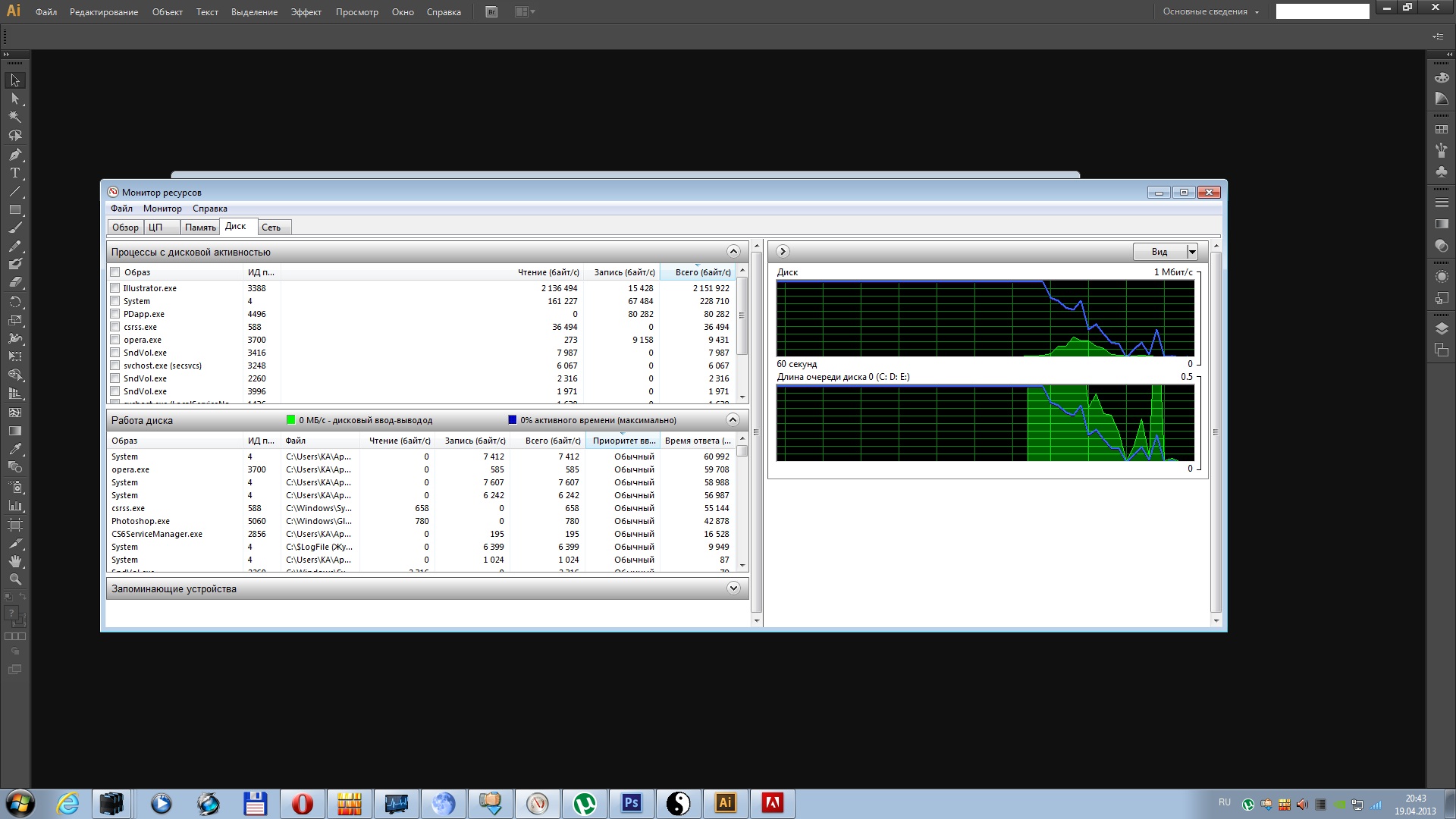Check the opera.exe process checkbox
The image size is (1456, 819).
coord(115,340)
